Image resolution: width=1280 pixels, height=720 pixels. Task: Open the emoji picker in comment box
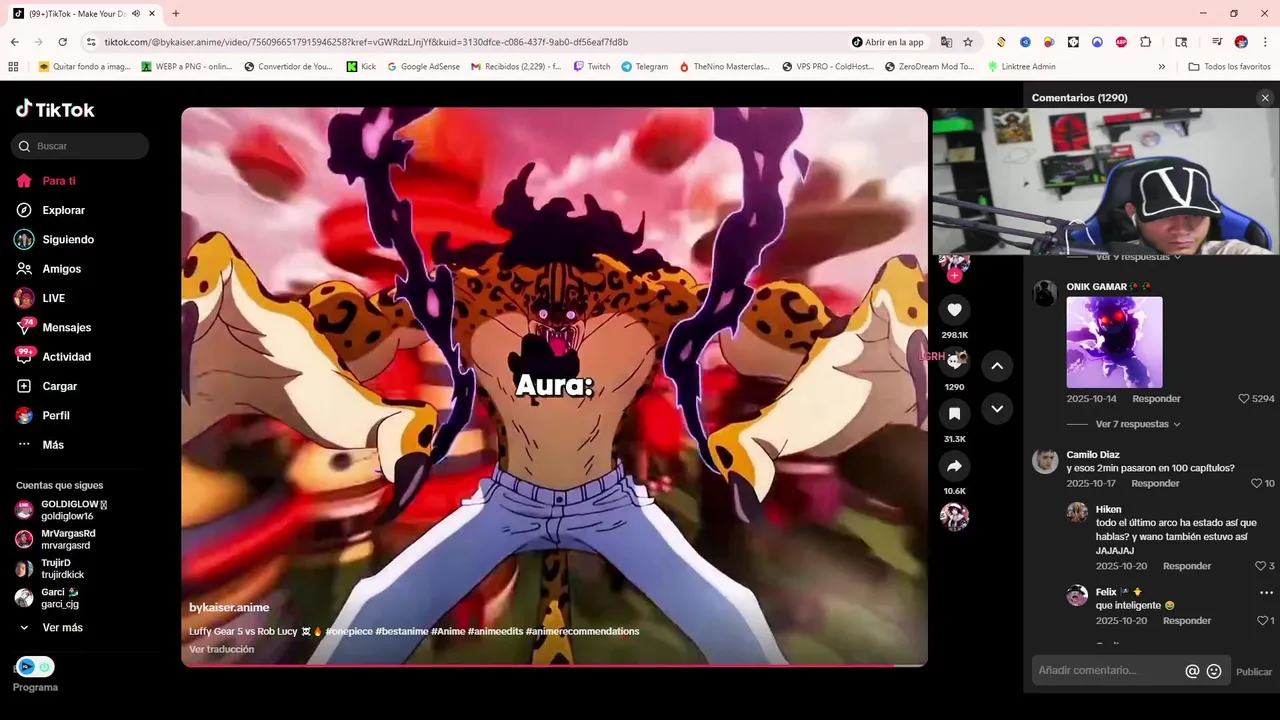[x=1214, y=672]
